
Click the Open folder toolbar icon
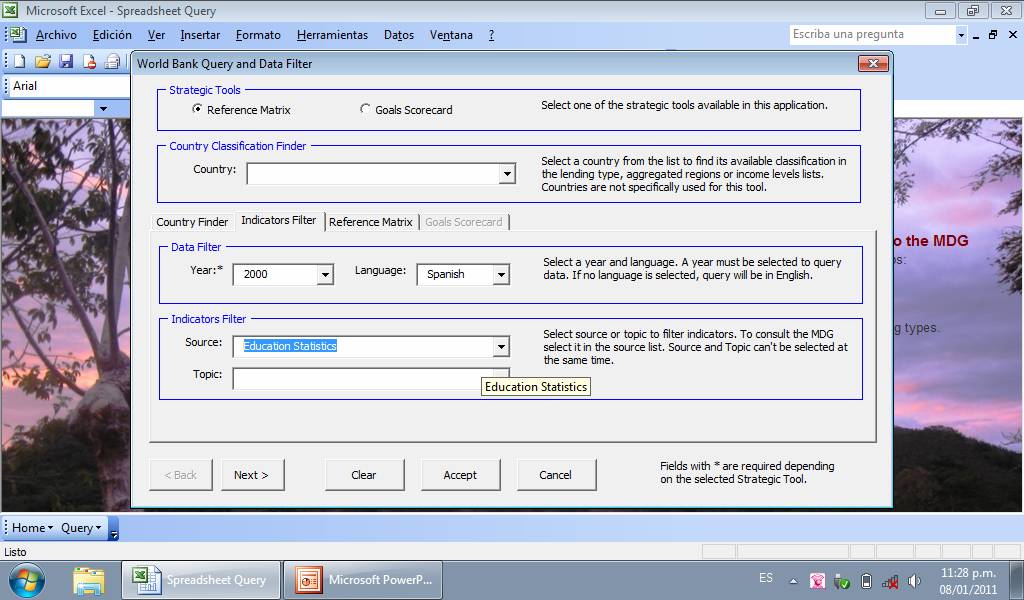(x=43, y=61)
